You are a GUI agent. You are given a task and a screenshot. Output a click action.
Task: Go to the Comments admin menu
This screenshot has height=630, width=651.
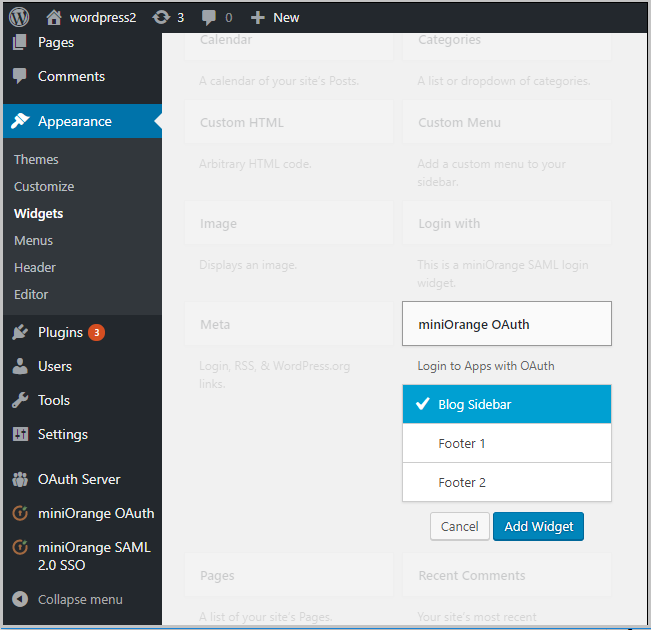71,76
